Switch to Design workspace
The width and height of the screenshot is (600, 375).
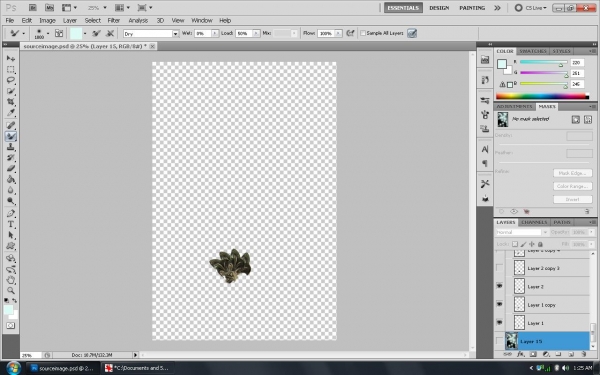click(439, 8)
